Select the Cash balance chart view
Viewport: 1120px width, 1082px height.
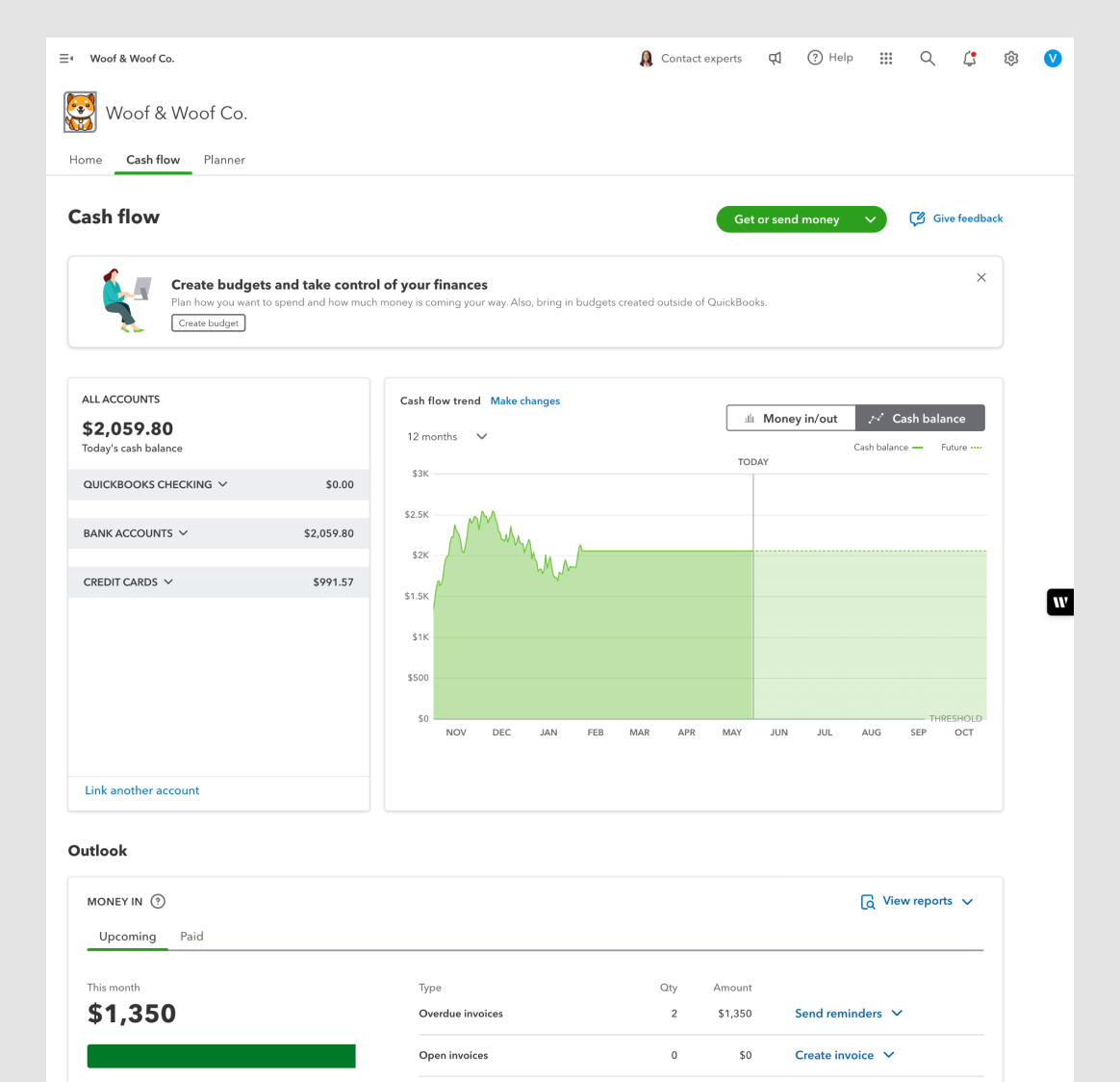tap(919, 418)
